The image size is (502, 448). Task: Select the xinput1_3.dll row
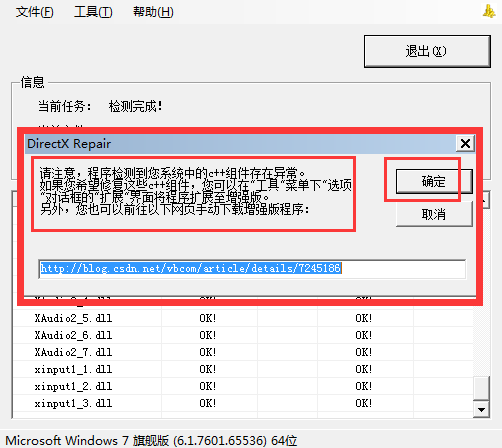click(x=243, y=403)
